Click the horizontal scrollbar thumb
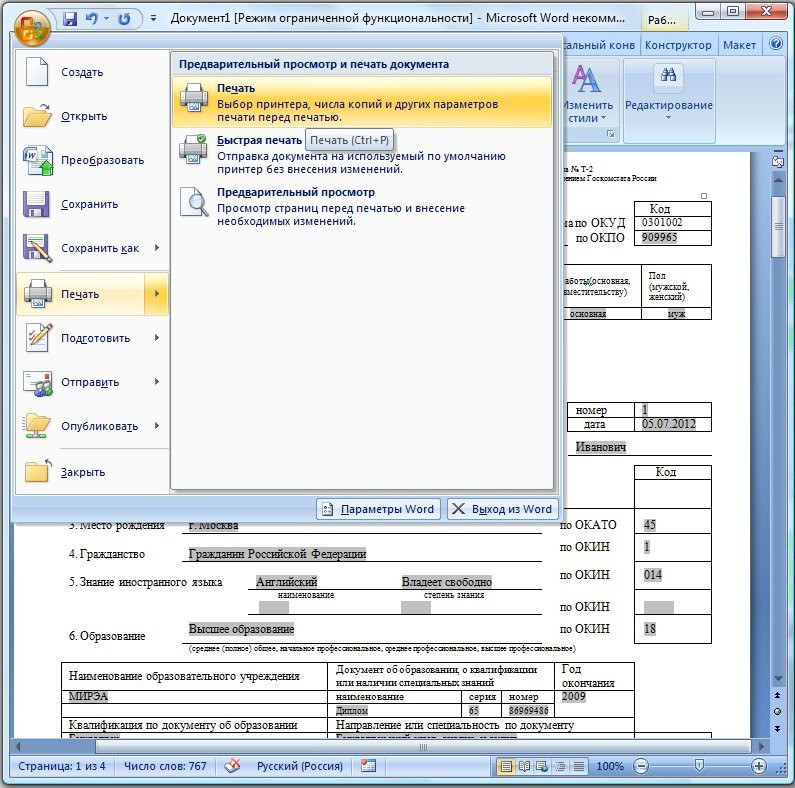The height and width of the screenshot is (788, 795). tap(423, 747)
